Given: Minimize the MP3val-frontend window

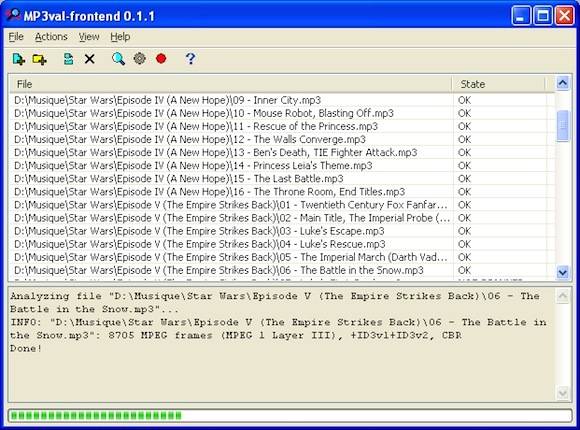Looking at the screenshot, I should coord(520,16).
